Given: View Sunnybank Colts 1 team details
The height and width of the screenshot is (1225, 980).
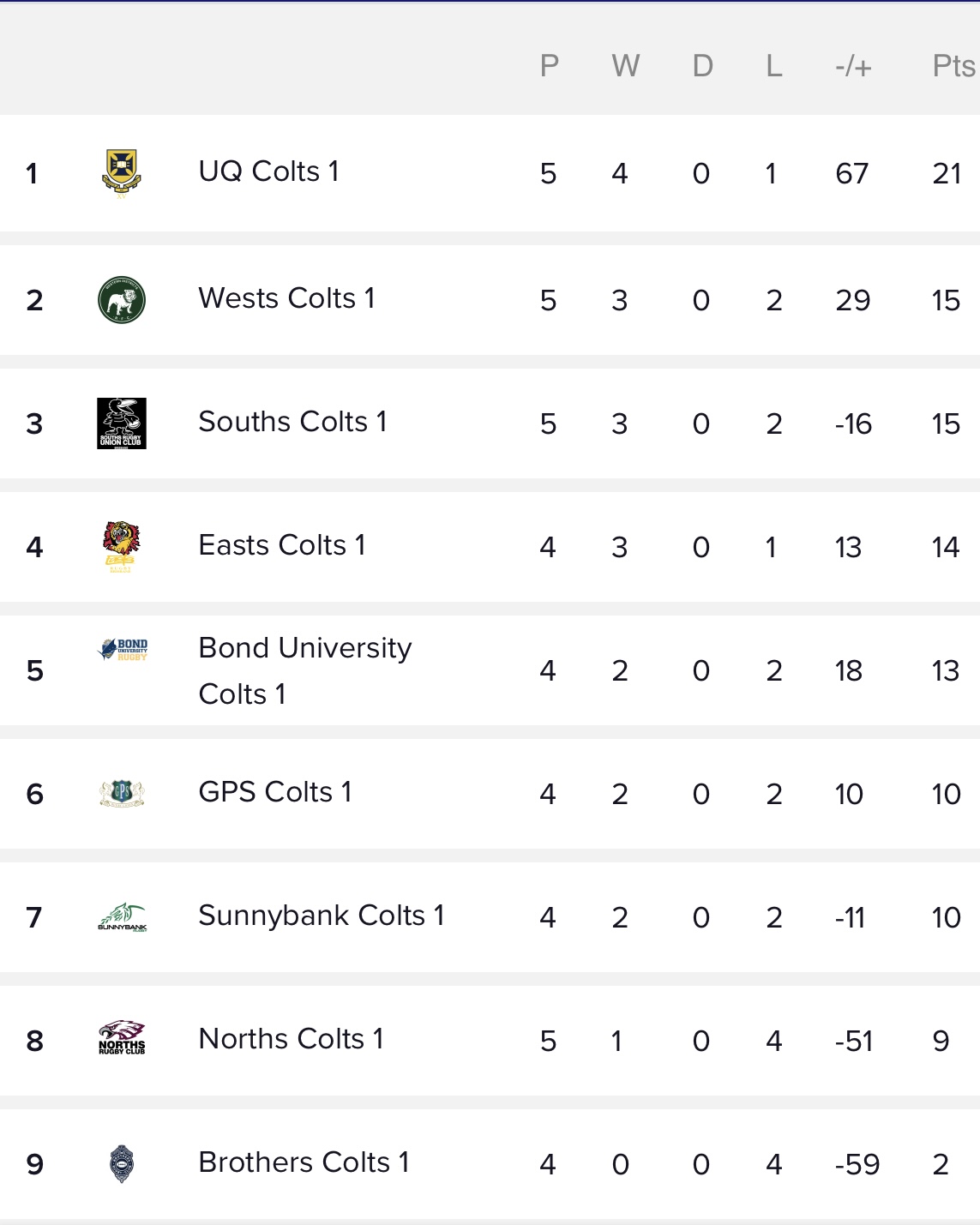Looking at the screenshot, I should [x=321, y=916].
